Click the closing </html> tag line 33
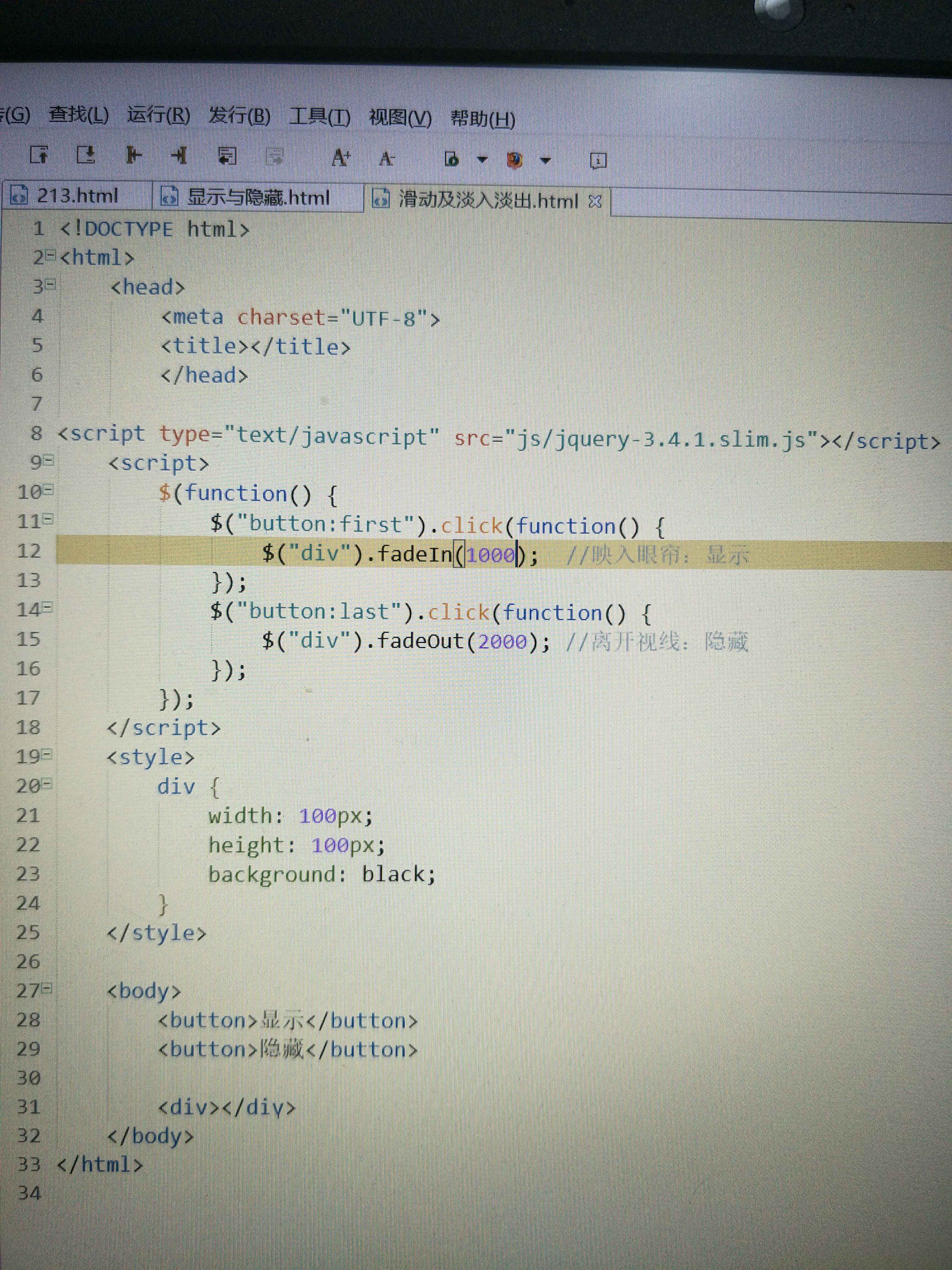Screen dimensions: 952x1270 [100, 1165]
